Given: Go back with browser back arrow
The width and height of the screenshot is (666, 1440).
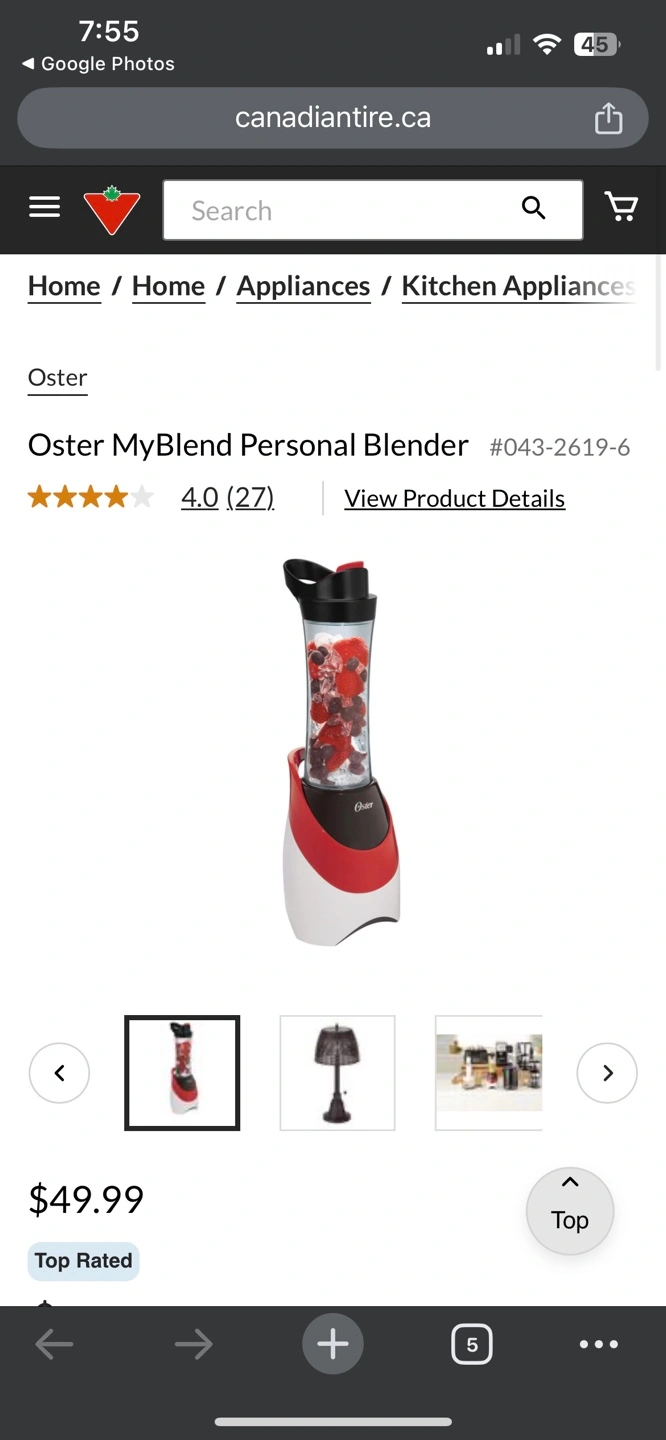Looking at the screenshot, I should click(x=54, y=1344).
